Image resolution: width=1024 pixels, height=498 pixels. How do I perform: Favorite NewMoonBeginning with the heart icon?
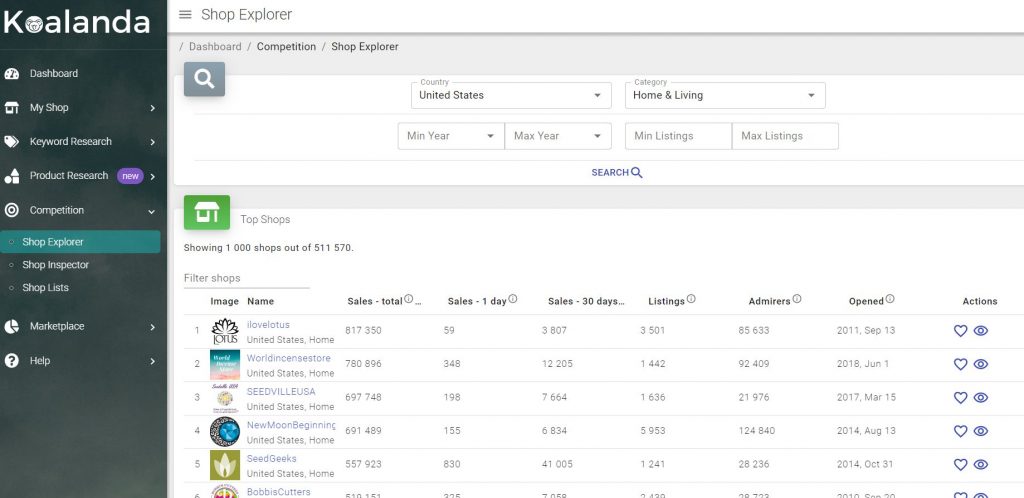coord(961,431)
